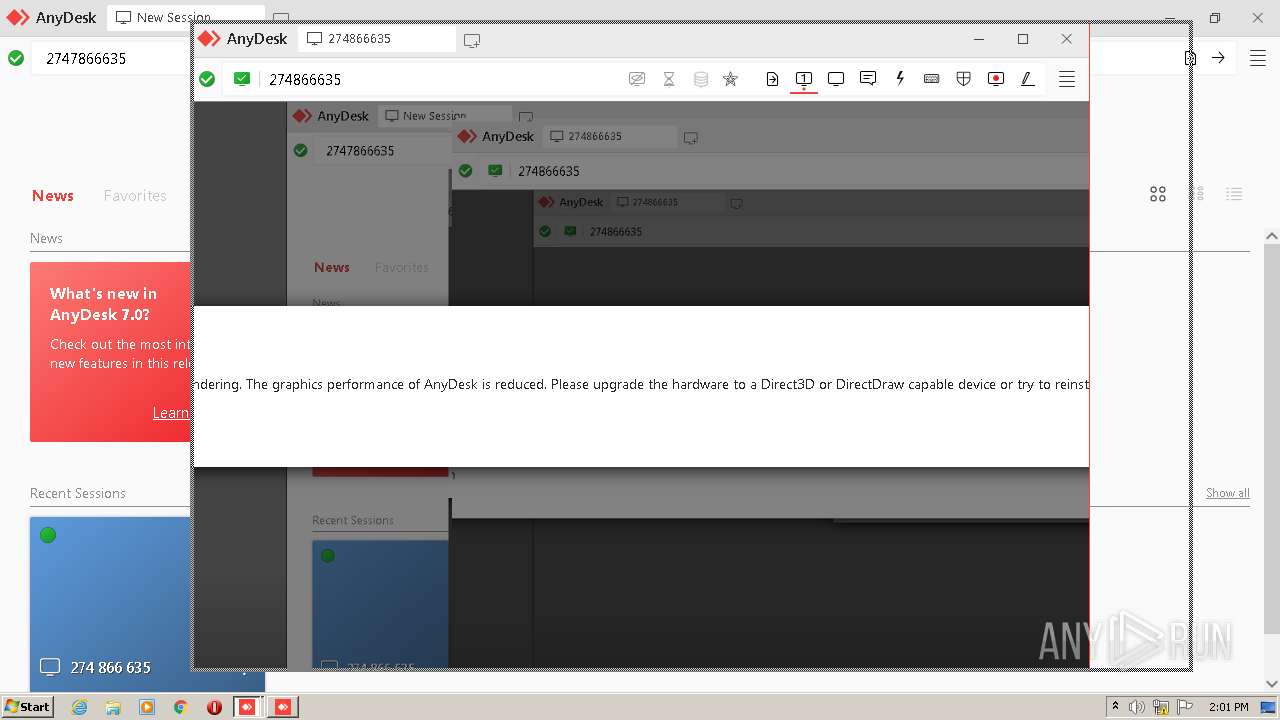This screenshot has height=720, width=1280.
Task: Click the scroll up arrow of back window scrollbar
Action: click(1271, 236)
